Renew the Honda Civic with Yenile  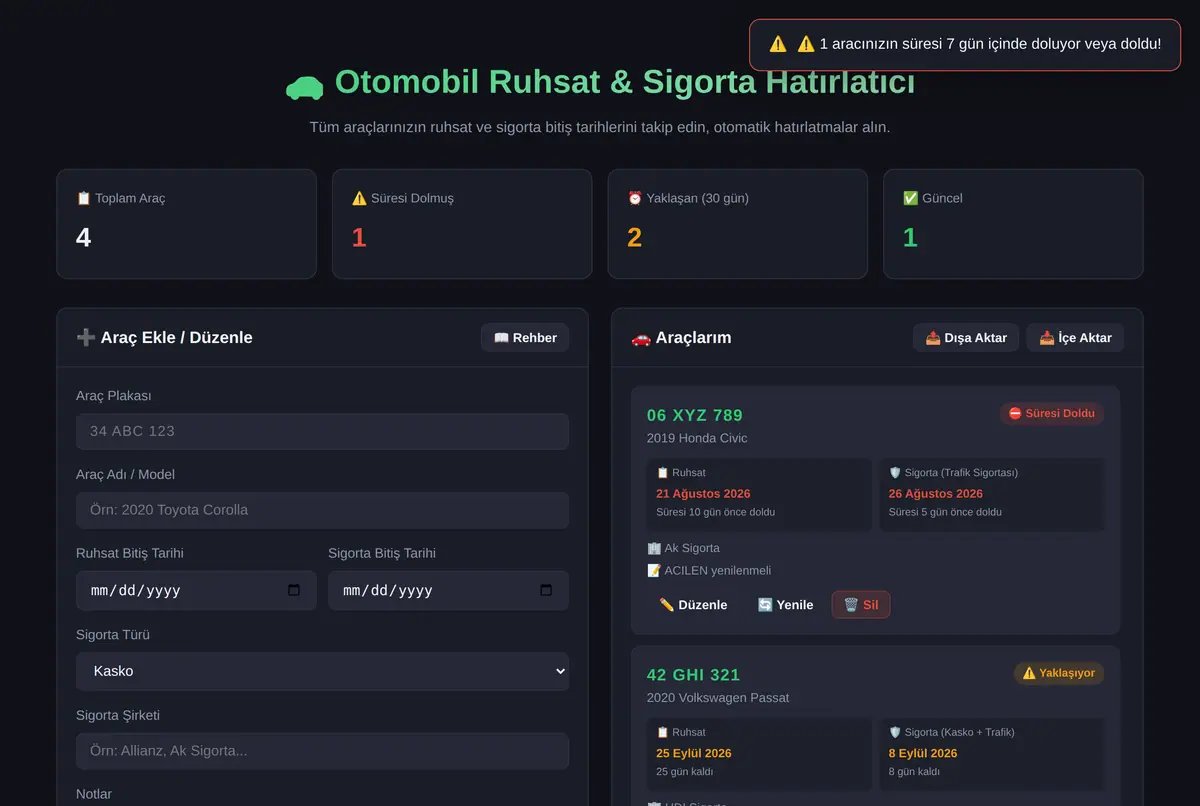point(785,605)
